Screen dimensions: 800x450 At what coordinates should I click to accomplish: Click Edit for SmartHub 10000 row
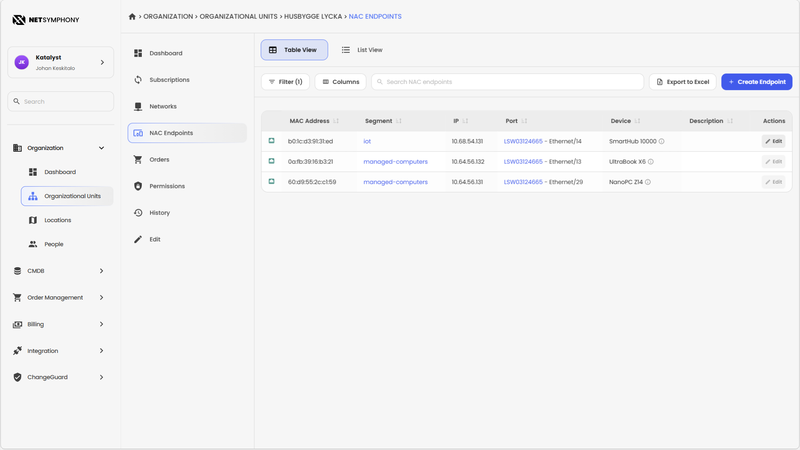tap(773, 141)
